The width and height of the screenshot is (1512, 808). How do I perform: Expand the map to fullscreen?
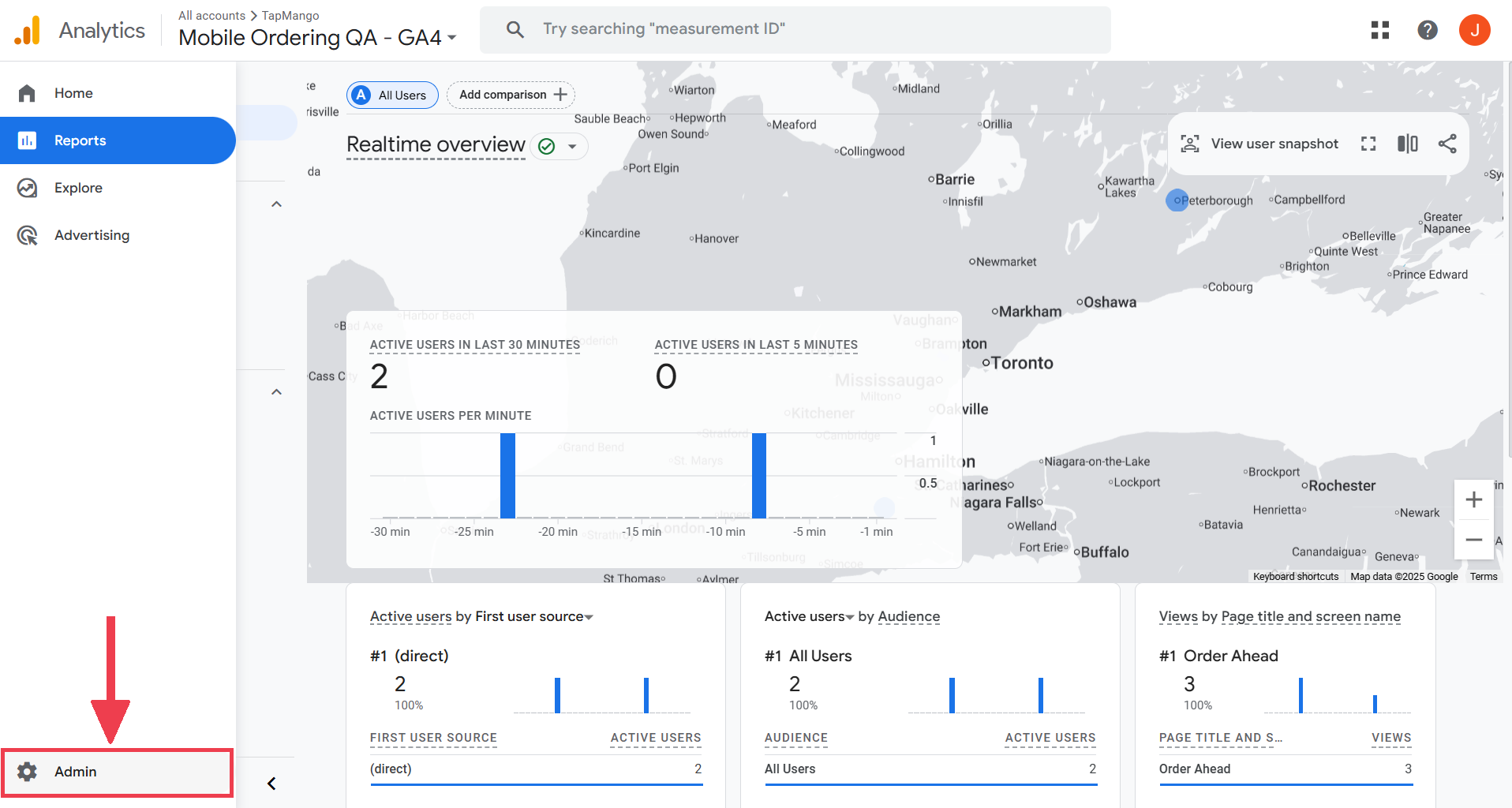coord(1368,143)
